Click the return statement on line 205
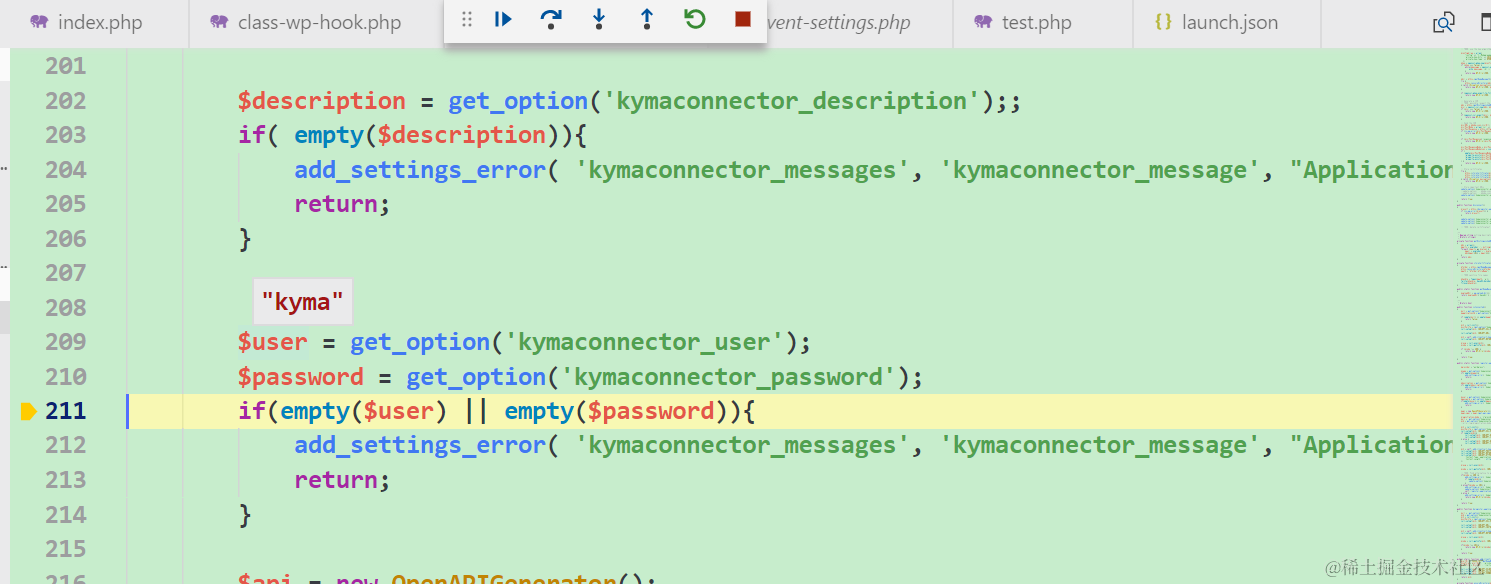Screen dimensions: 1491x584 coord(341,204)
